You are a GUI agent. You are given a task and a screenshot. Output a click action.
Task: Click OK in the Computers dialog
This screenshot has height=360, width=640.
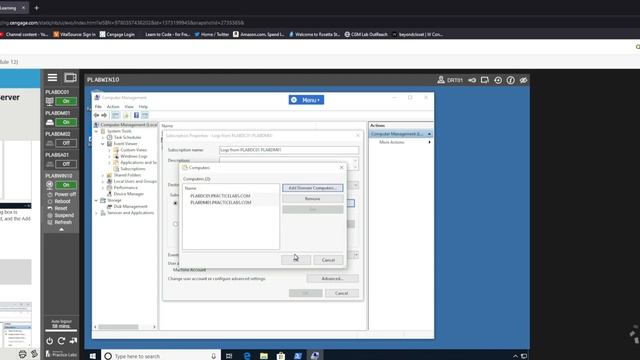point(296,260)
